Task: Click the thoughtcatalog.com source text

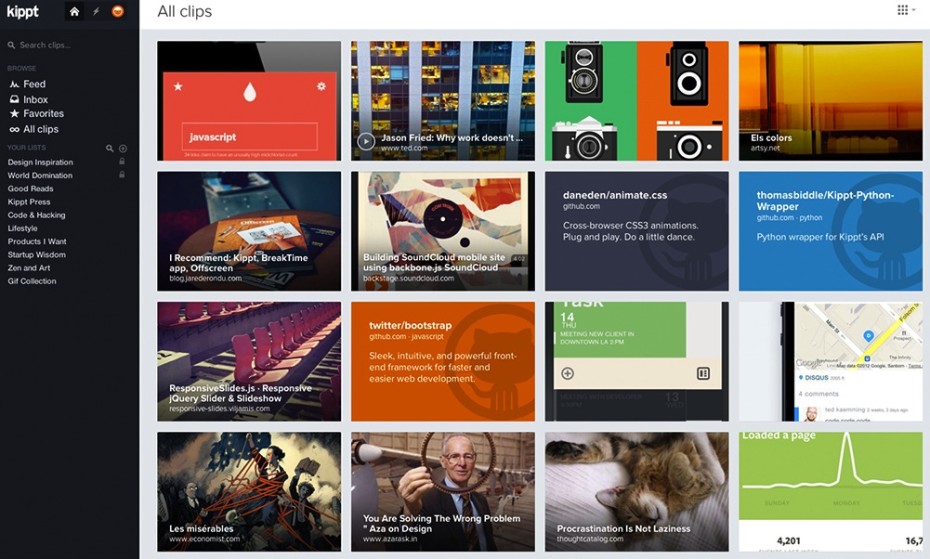Action: 590,539
